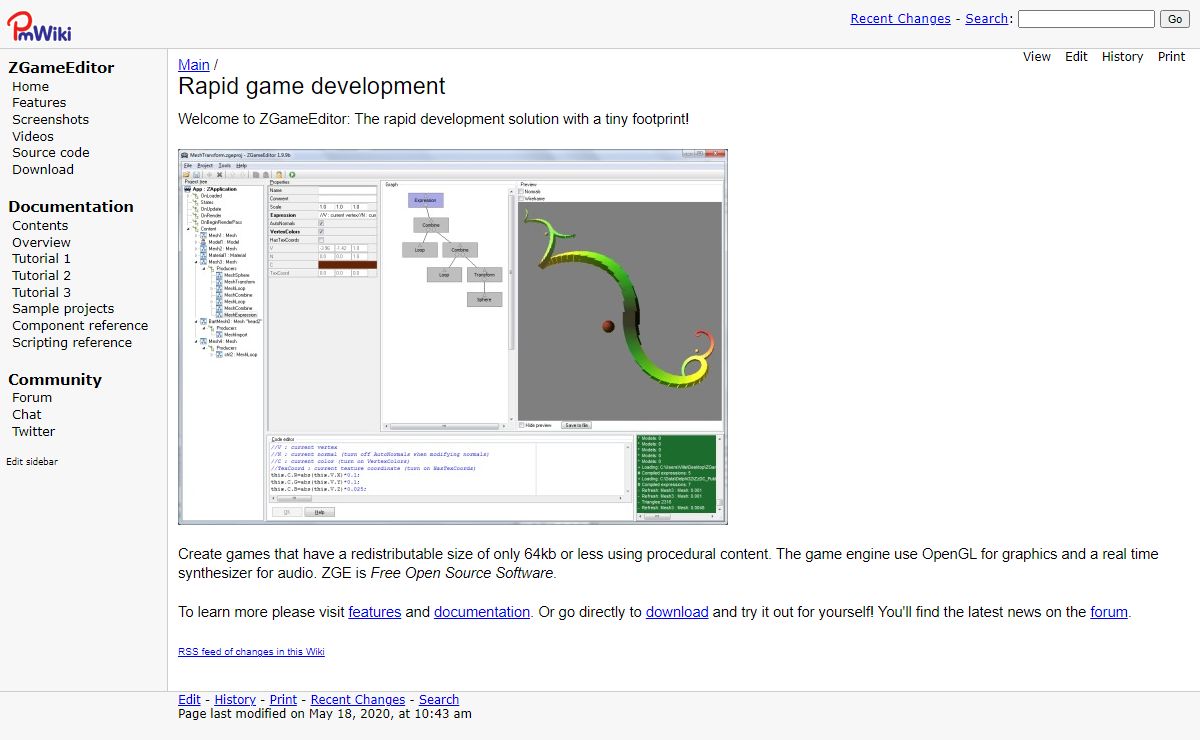Open Features in the sidebar

pos(39,103)
